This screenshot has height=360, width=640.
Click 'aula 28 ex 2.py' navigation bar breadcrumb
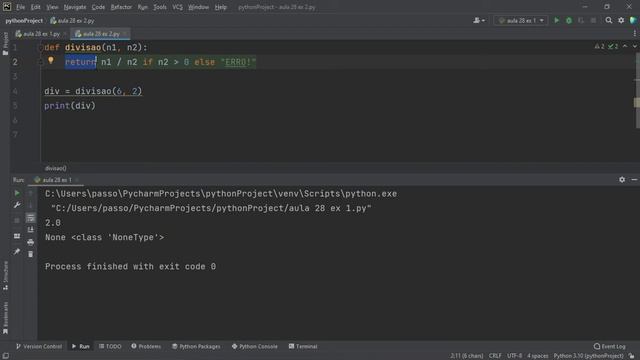coord(72,20)
